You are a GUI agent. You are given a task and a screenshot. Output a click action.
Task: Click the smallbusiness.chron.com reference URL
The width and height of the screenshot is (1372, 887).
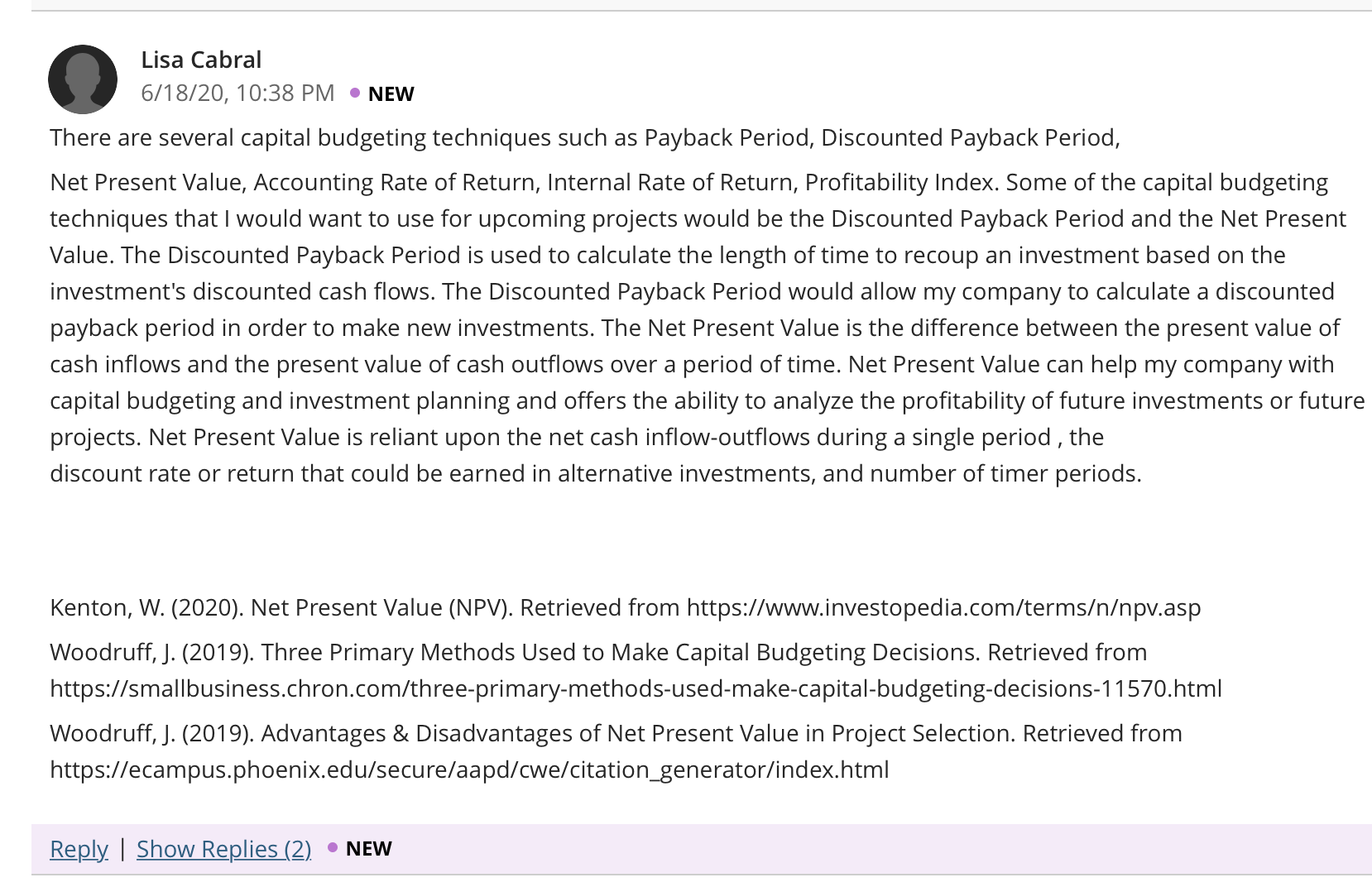click(x=636, y=688)
